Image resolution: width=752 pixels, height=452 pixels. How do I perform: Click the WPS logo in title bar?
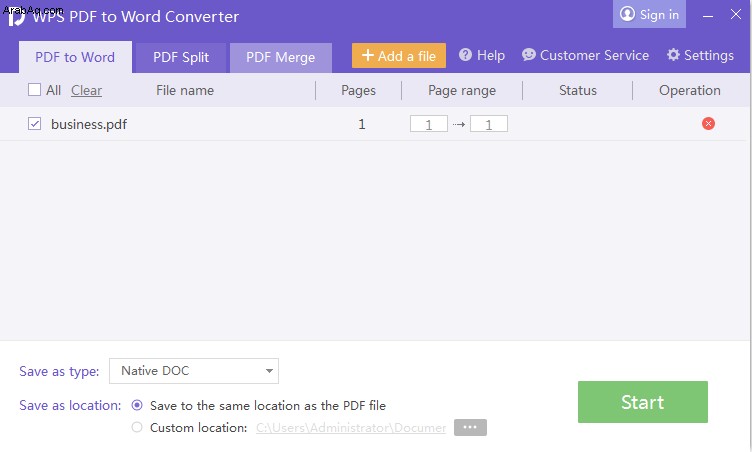click(x=16, y=17)
